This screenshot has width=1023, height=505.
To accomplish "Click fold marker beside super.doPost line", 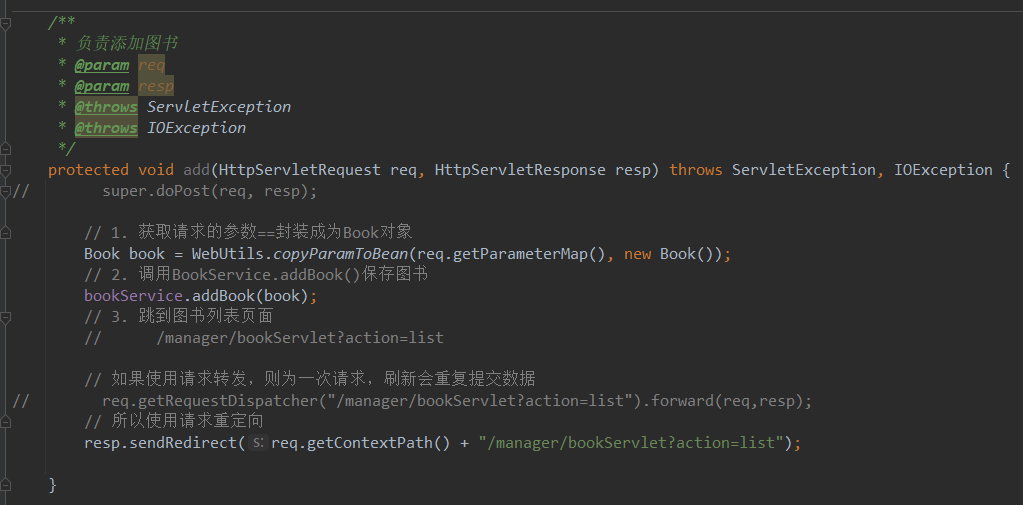I will click(x=6, y=191).
